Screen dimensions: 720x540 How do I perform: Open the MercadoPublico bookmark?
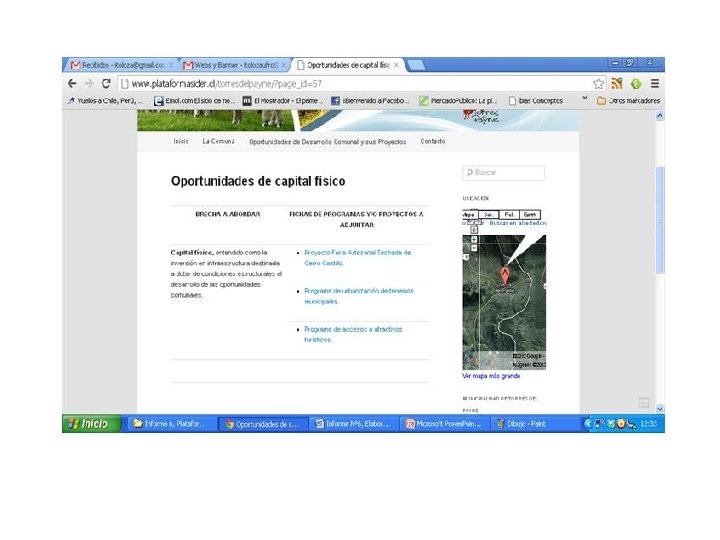click(458, 101)
